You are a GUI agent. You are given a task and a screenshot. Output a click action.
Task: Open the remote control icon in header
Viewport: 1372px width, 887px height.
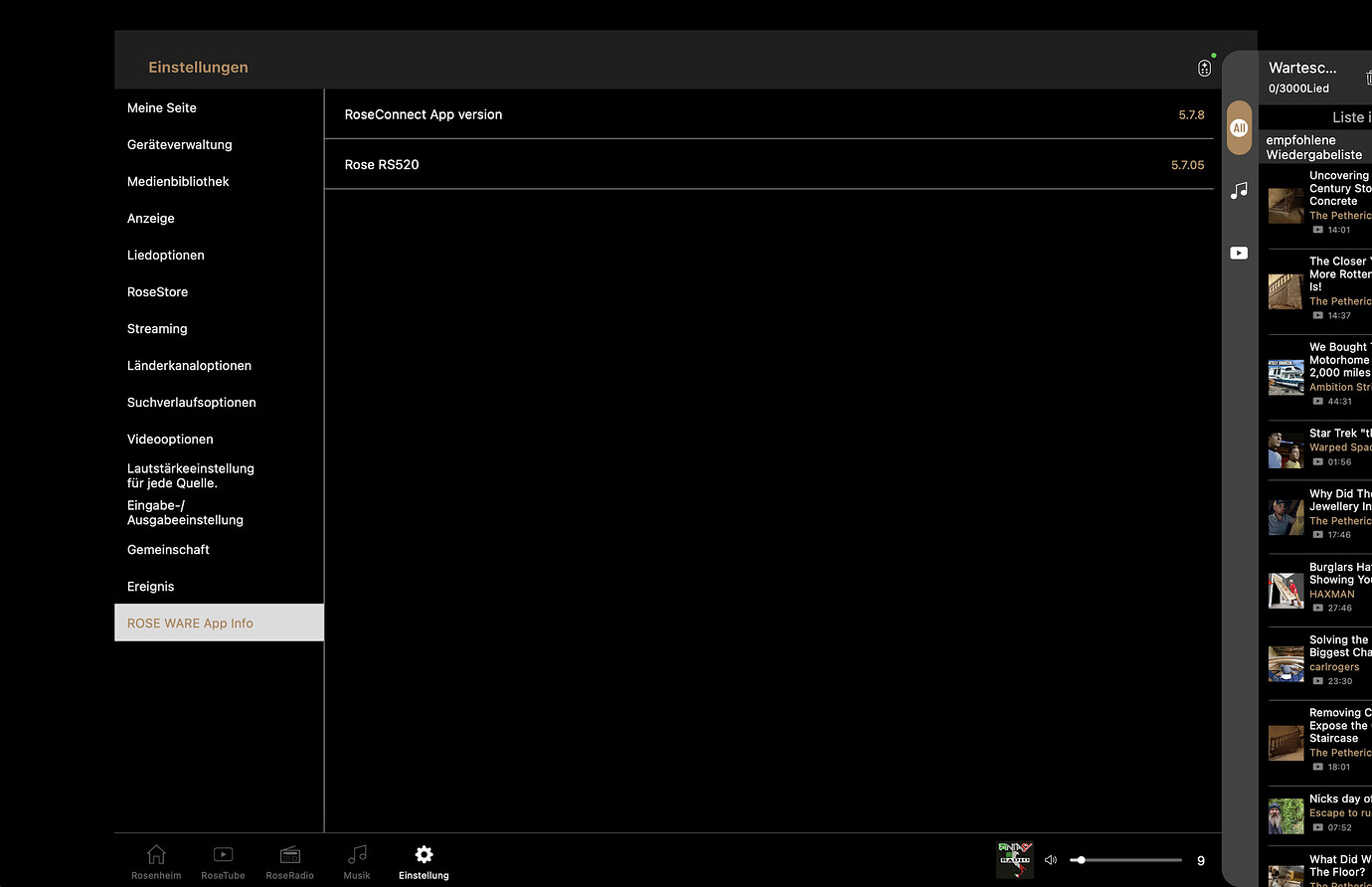pyautogui.click(x=1204, y=68)
